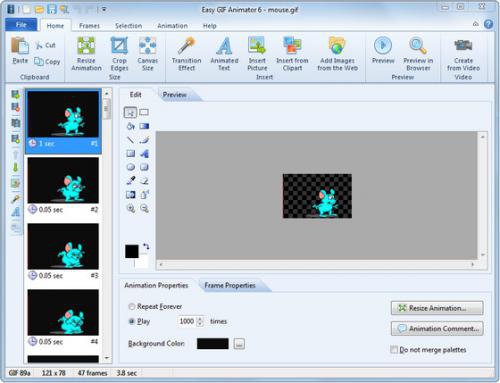Click the white background color swatch in palette
The height and width of the screenshot is (383, 500).
pos(142,261)
